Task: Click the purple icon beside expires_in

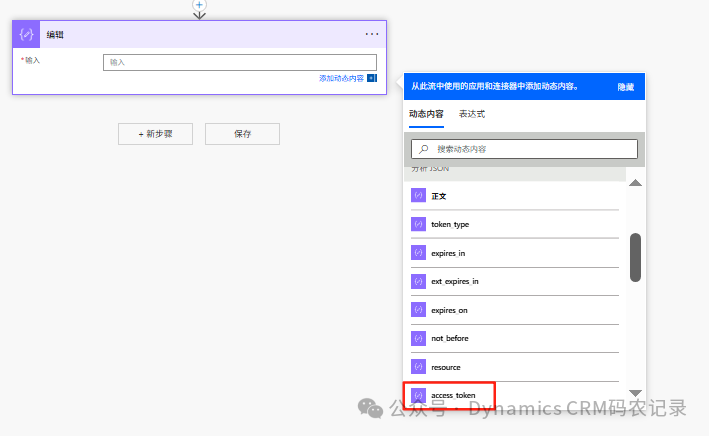Action: 418,252
